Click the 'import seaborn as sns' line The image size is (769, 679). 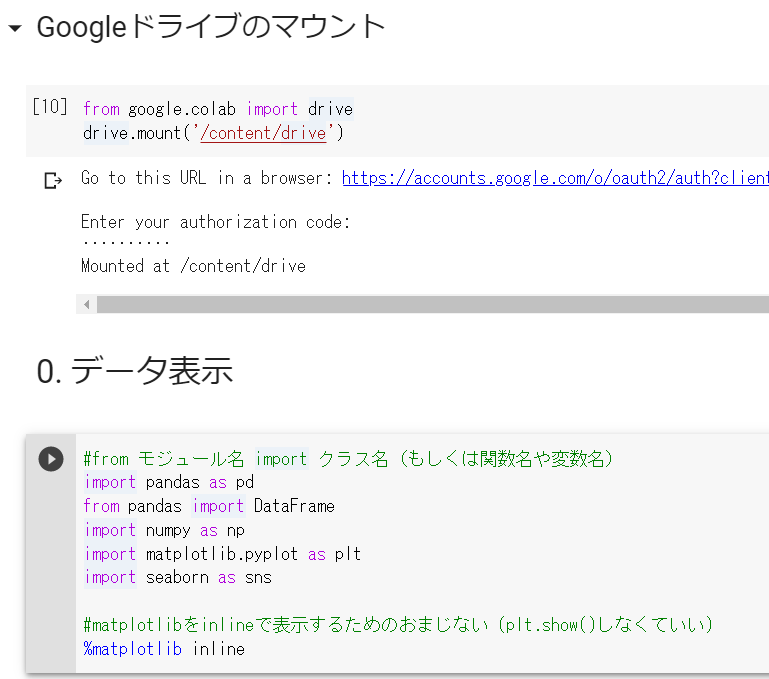[x=178, y=577]
